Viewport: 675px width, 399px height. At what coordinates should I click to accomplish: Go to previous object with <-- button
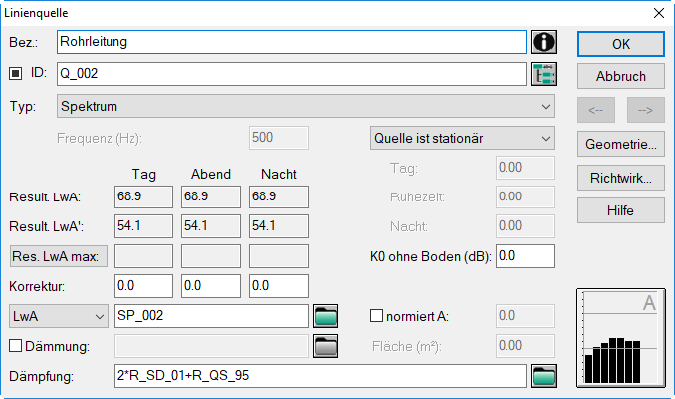tap(596, 110)
